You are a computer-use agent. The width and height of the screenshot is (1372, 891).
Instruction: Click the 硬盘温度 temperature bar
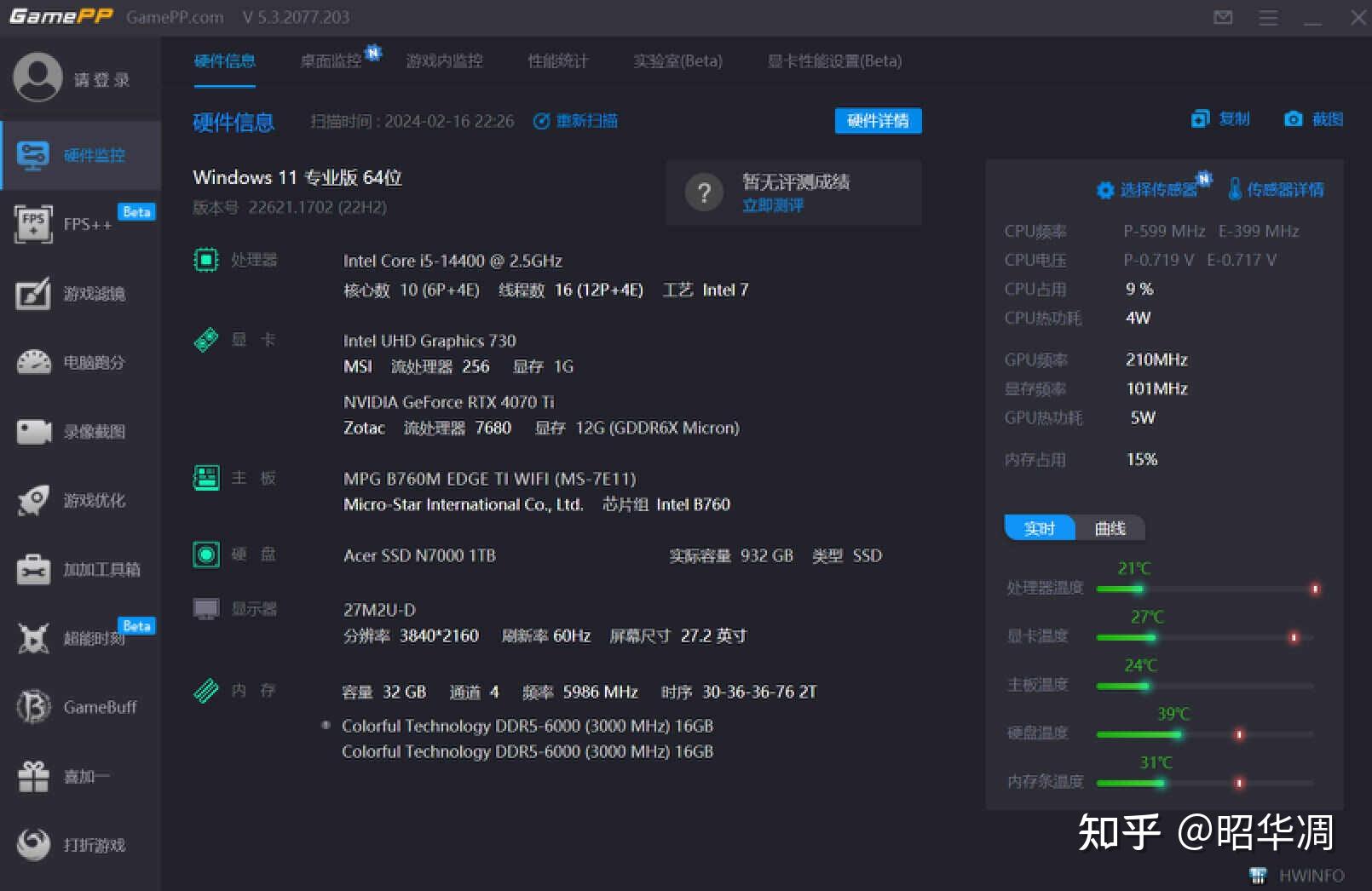[x=1205, y=734]
